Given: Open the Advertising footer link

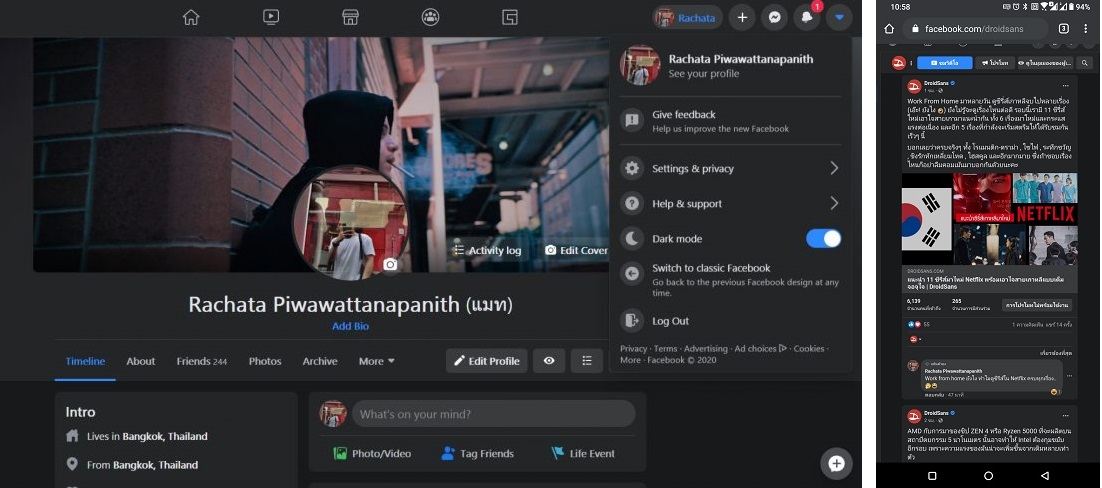Looking at the screenshot, I should click(706, 348).
